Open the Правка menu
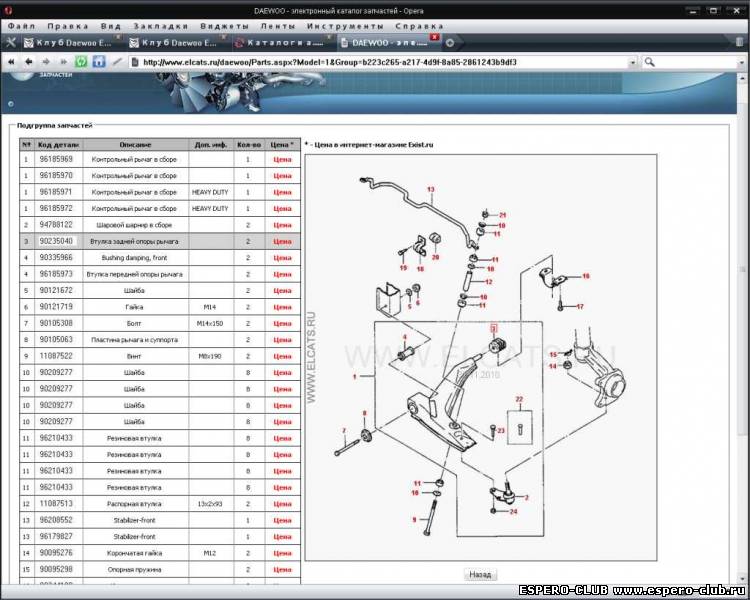Image resolution: width=750 pixels, height=600 pixels. click(x=67, y=26)
